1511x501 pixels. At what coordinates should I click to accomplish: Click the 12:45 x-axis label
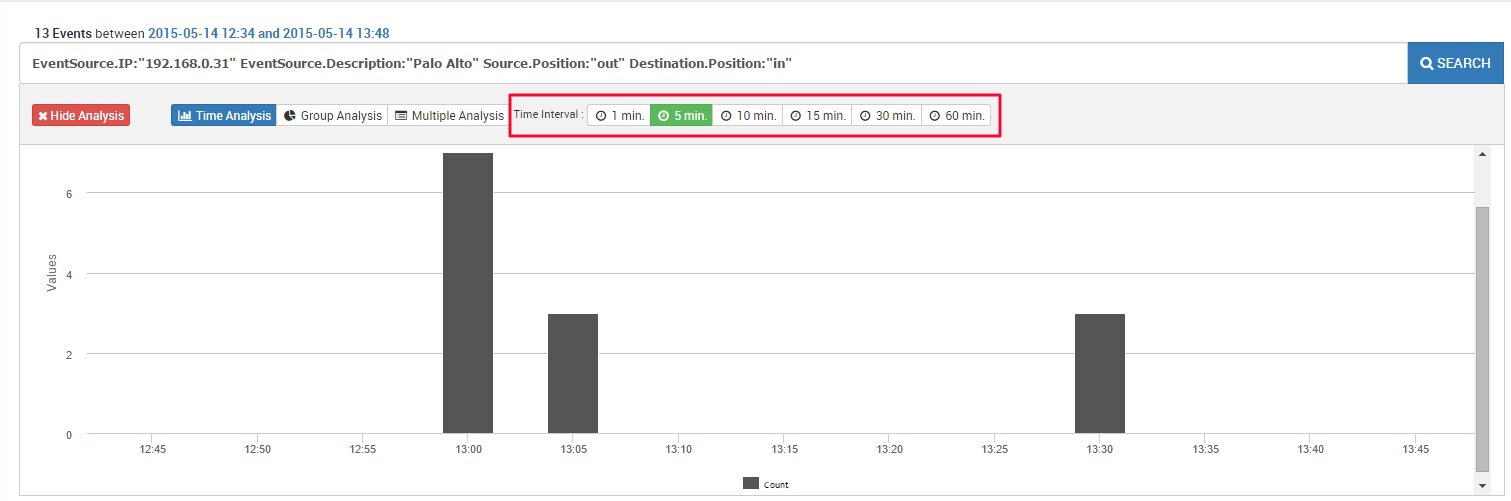coord(152,450)
